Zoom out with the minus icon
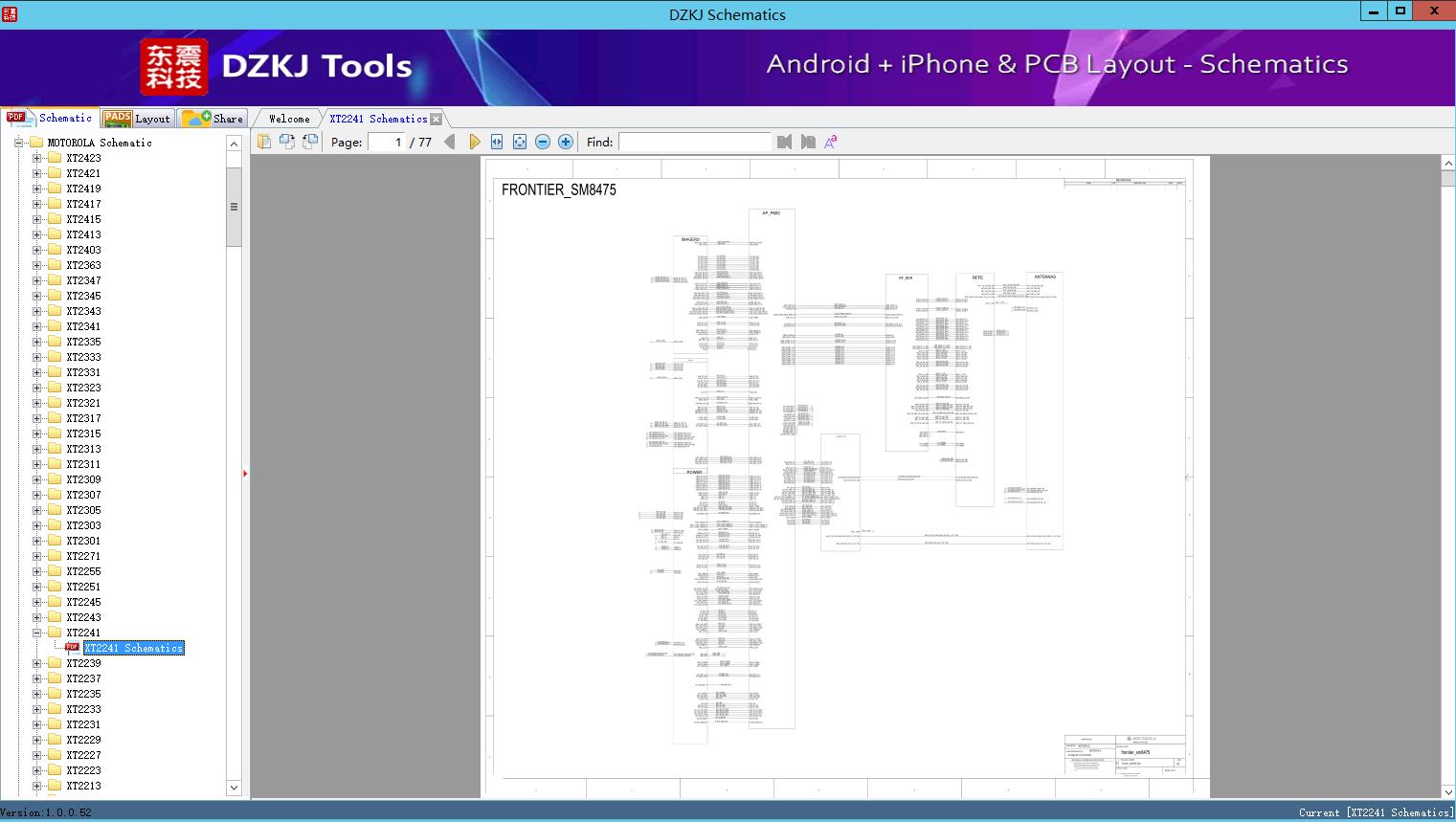The height and width of the screenshot is (822, 1456). pos(543,142)
